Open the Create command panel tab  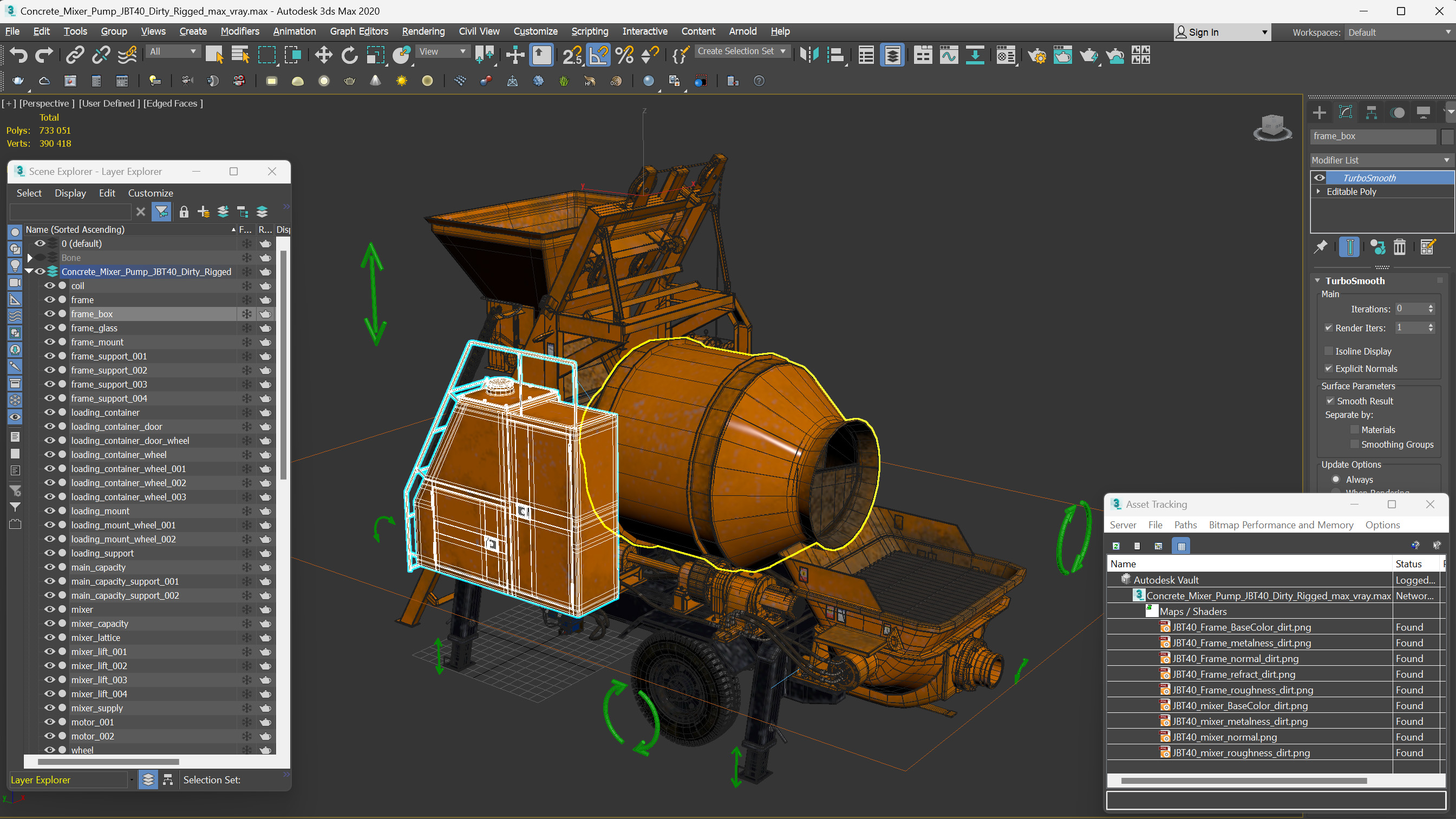pos(1320,113)
